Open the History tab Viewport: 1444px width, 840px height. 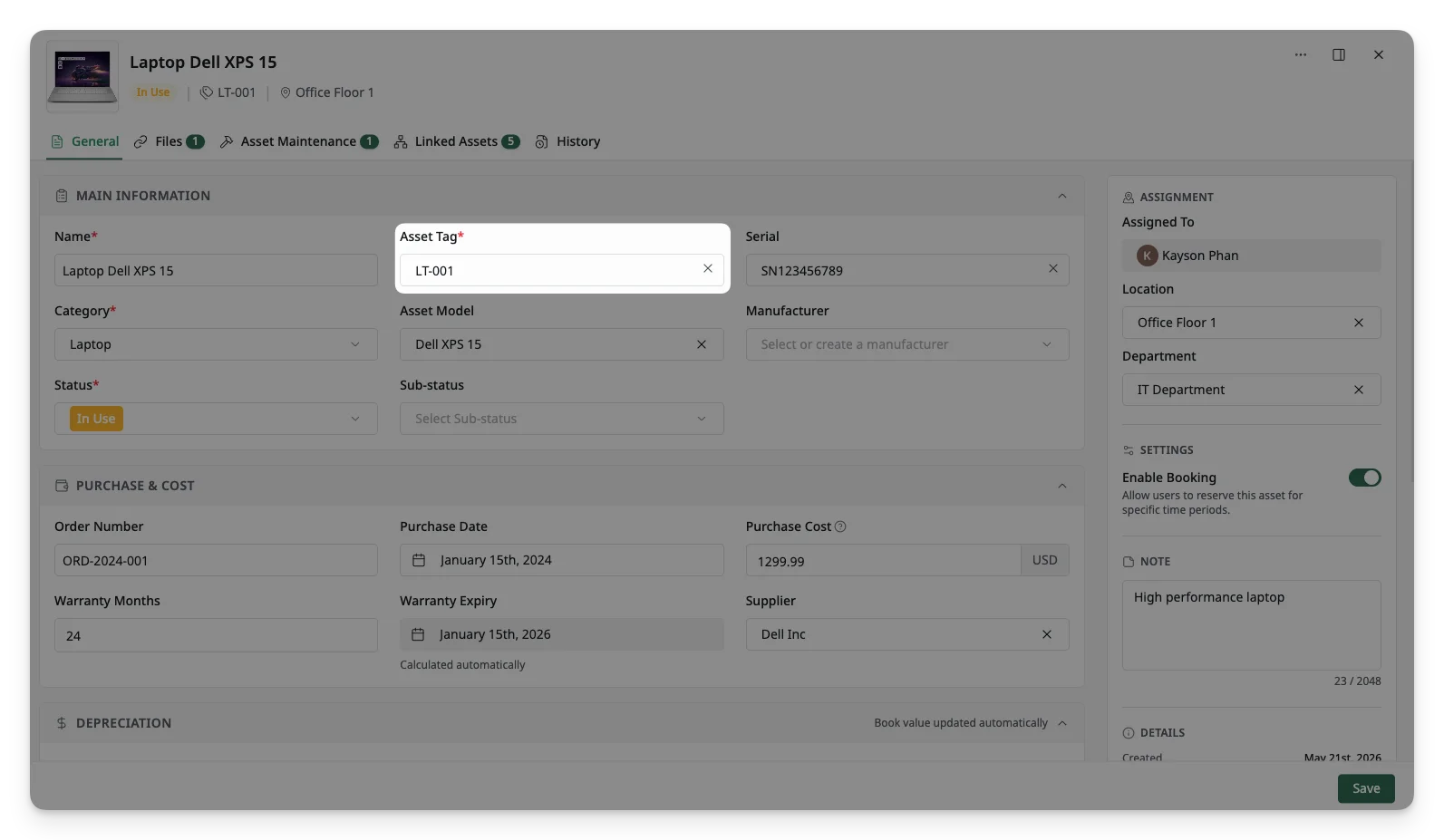tap(567, 141)
